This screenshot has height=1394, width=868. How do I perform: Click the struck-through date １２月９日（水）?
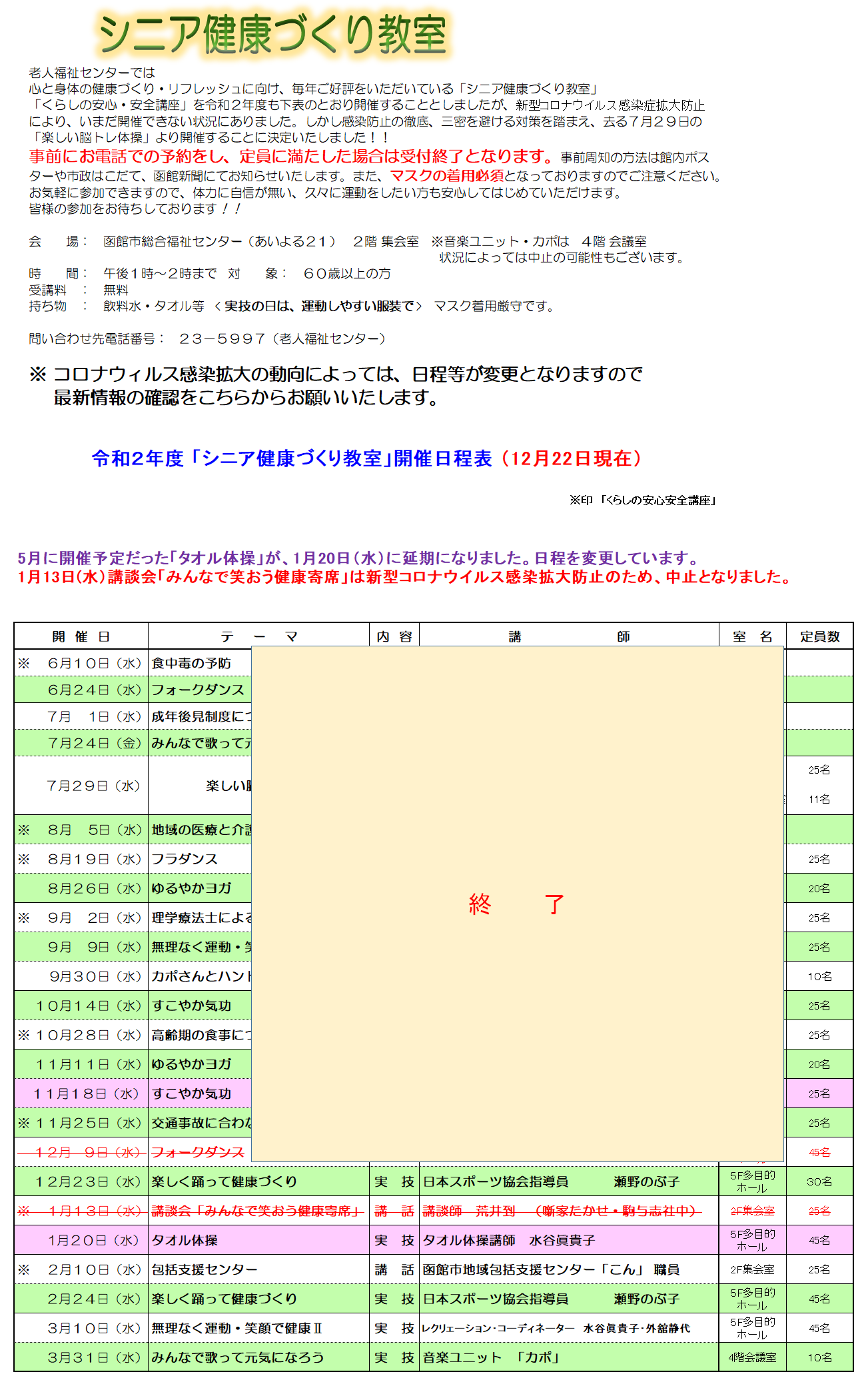81,1153
